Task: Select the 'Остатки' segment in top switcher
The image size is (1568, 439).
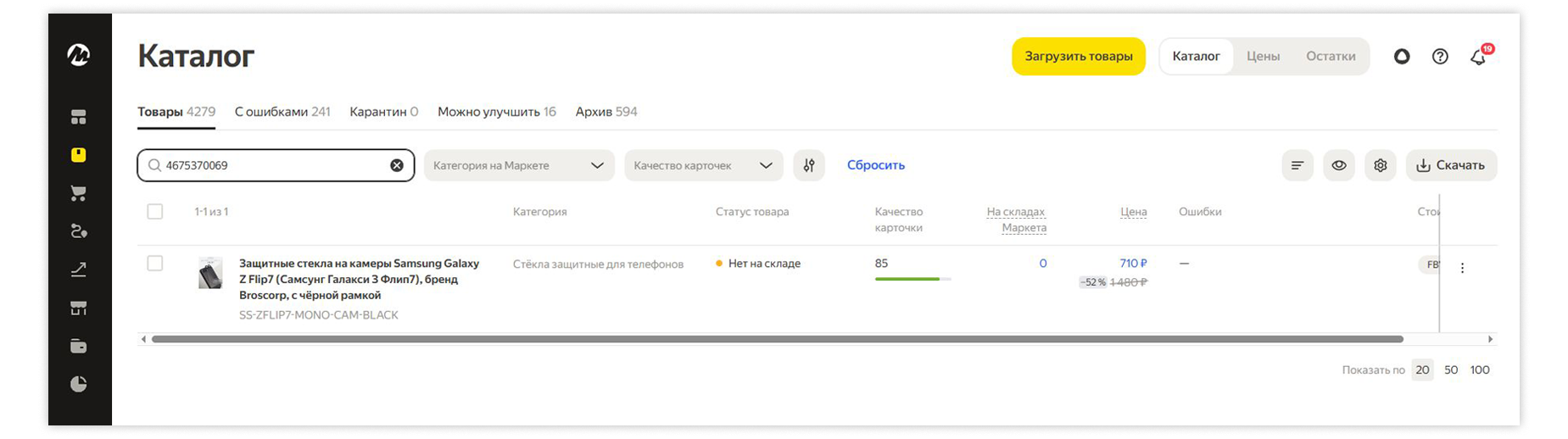Action: tap(1331, 57)
